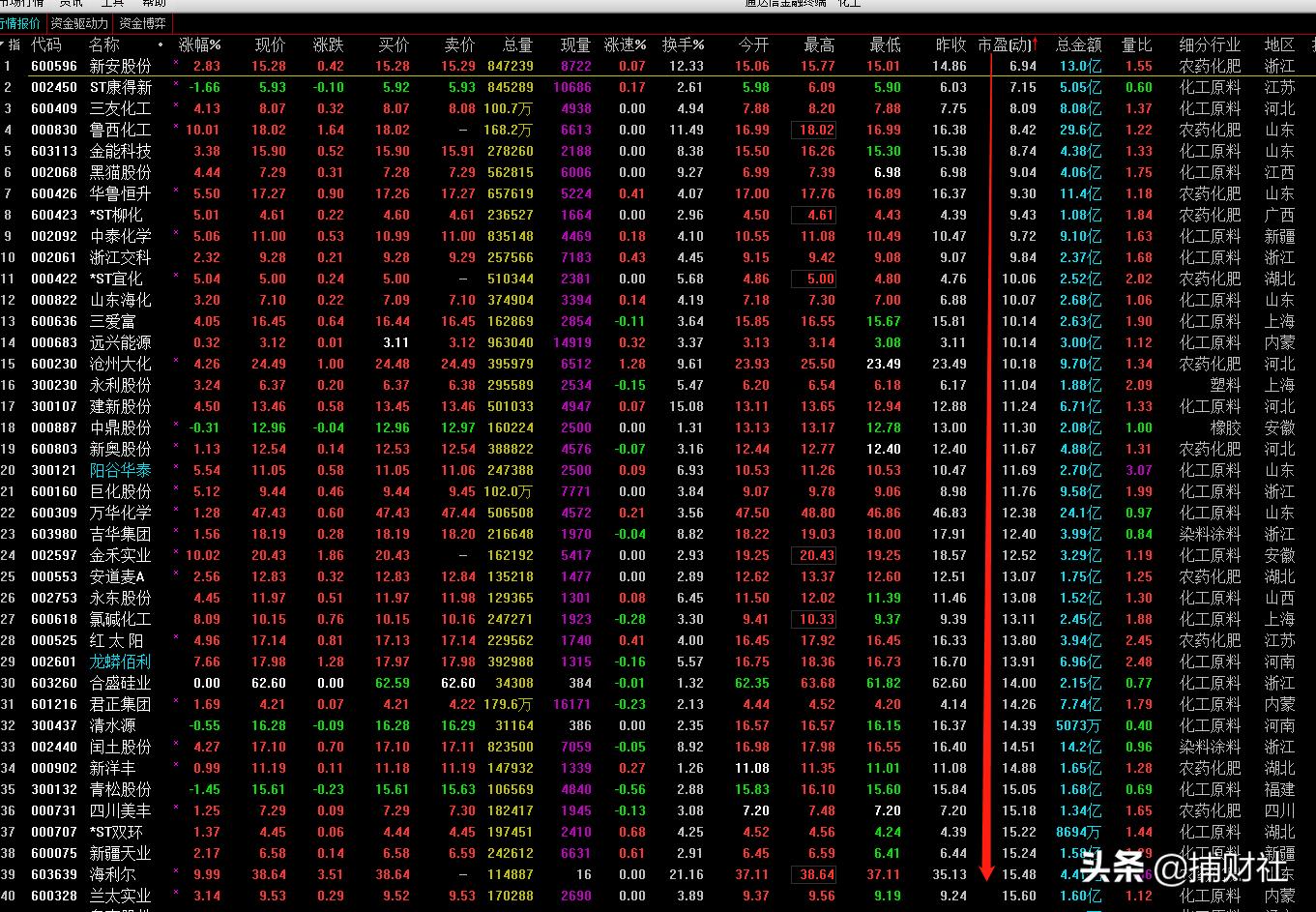This screenshot has width=1316, height=912.
Task: Select the stock row 黑猫股份
Action: click(120, 172)
